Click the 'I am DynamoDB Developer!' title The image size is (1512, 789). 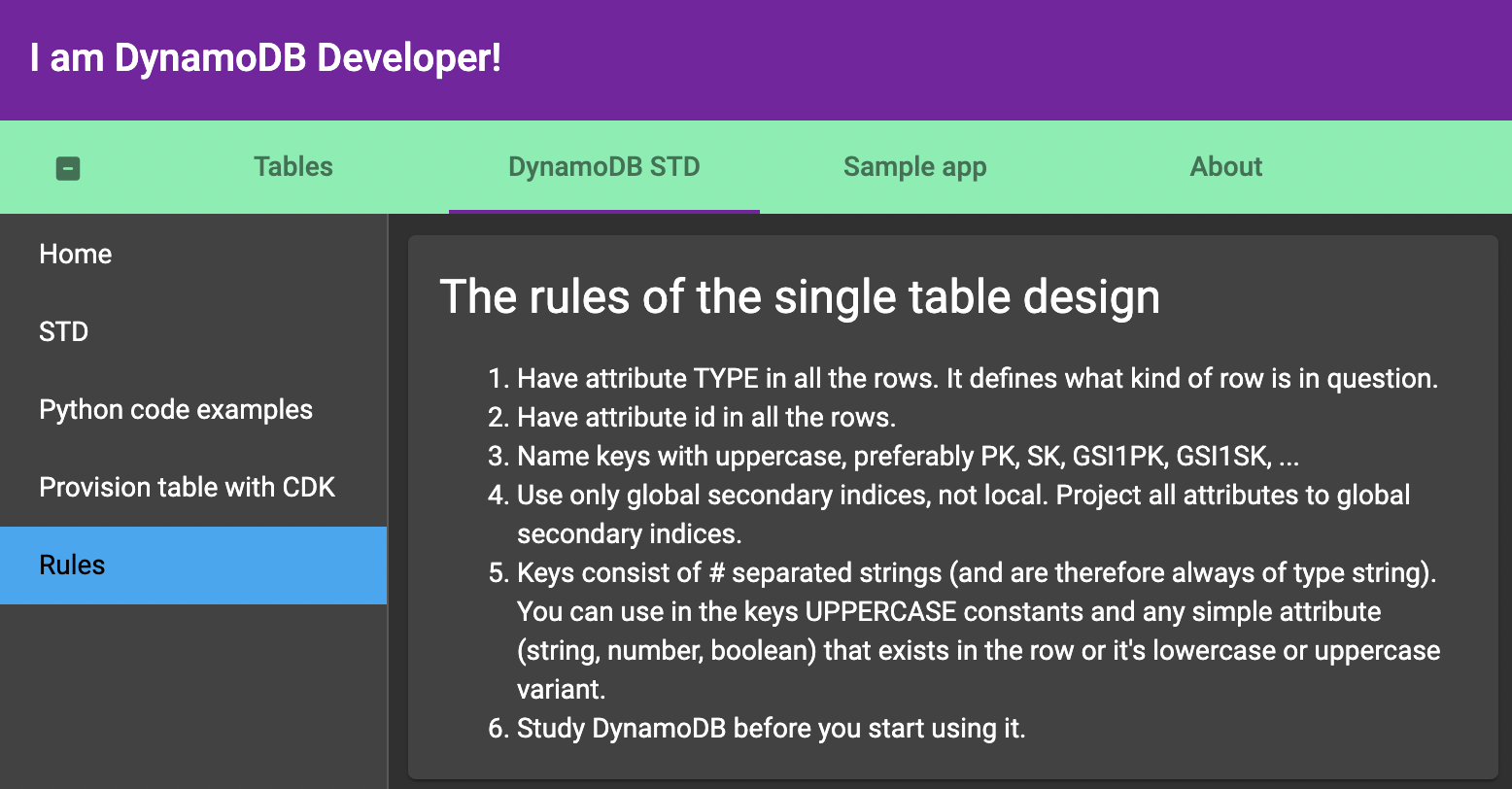[266, 58]
